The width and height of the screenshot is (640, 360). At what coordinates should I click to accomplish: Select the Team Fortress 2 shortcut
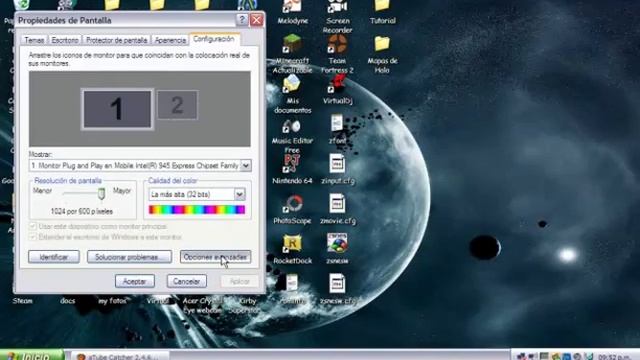(337, 54)
